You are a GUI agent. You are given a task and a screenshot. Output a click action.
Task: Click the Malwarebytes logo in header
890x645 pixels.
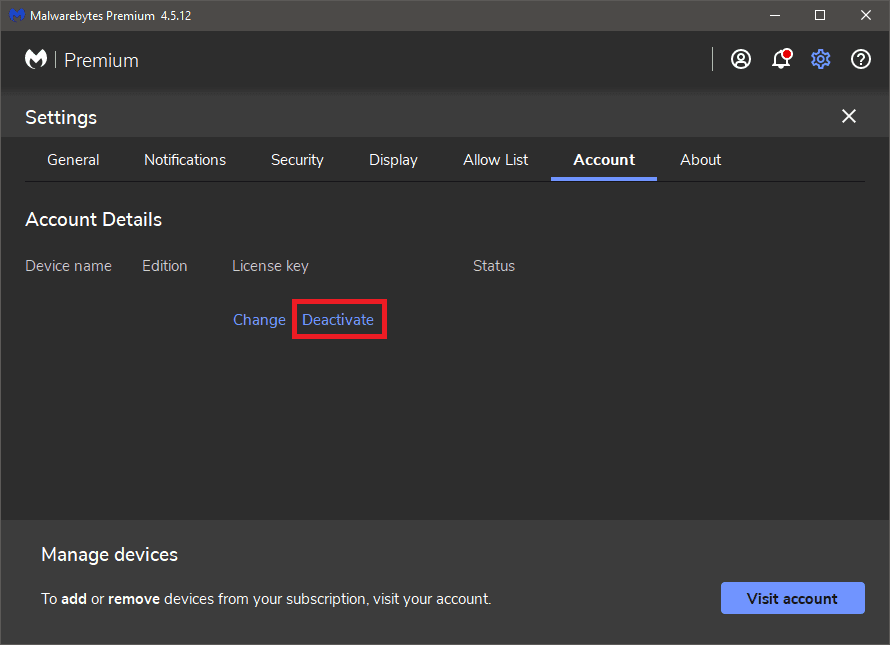point(36,59)
